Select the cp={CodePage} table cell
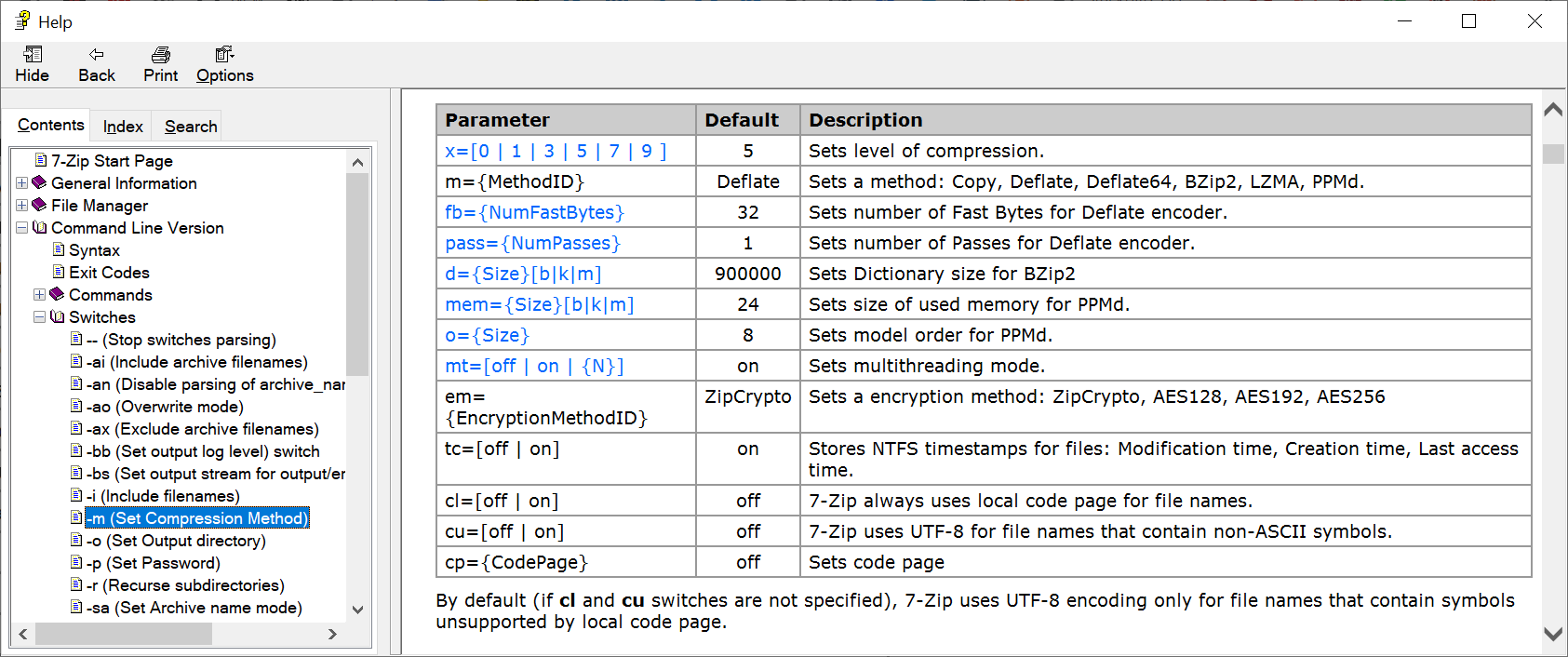The height and width of the screenshot is (657, 1568). coord(566,562)
